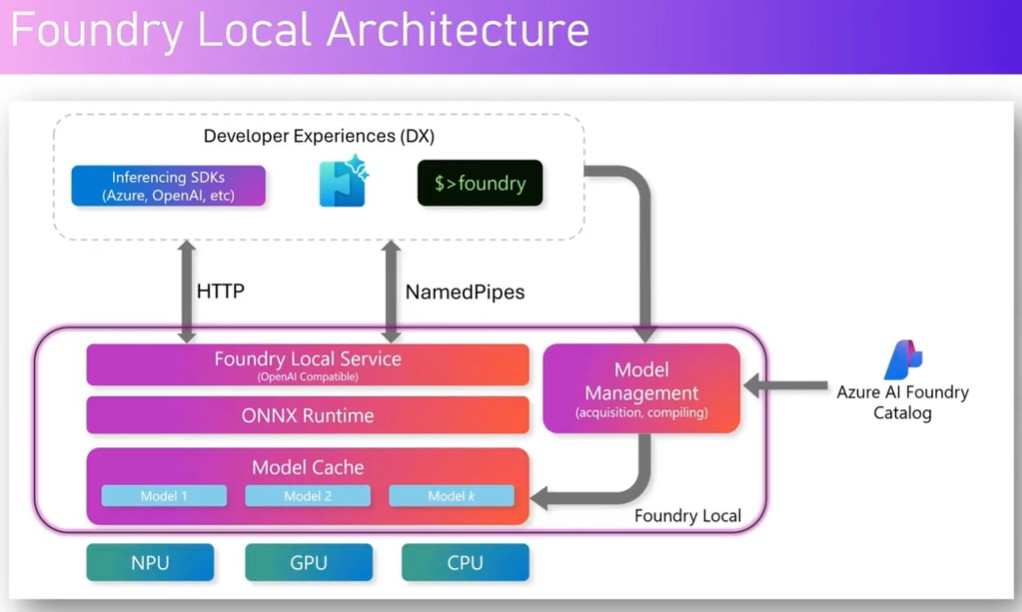Click the Foundry Local container label
The image size is (1022, 612).
coord(688,516)
